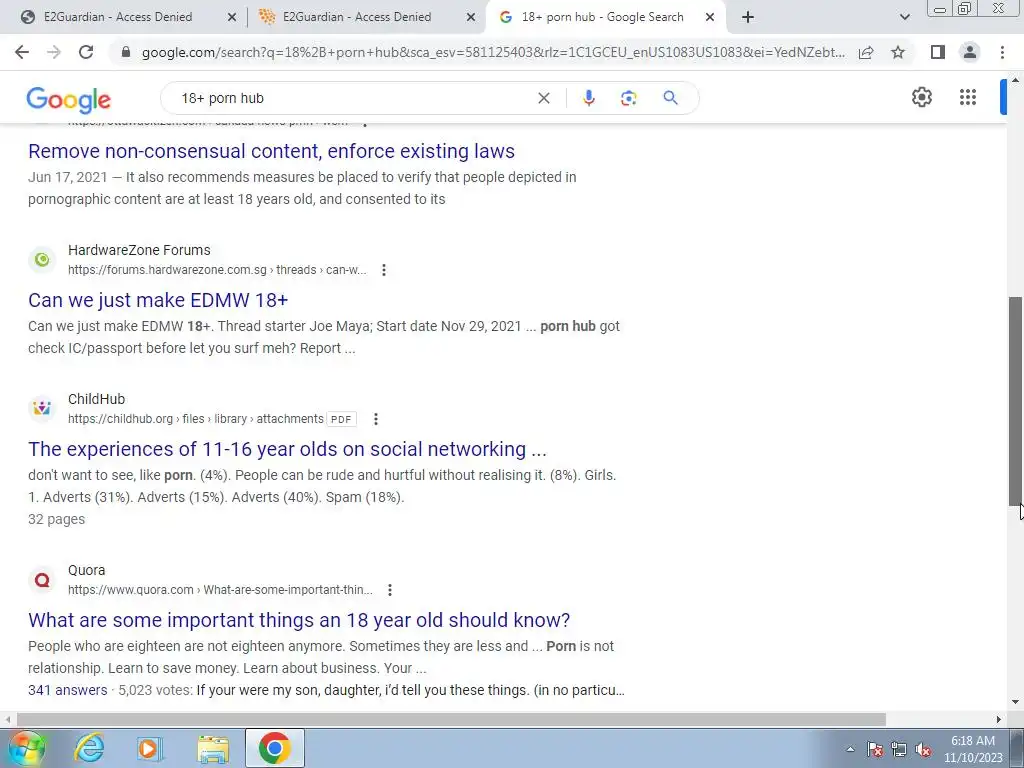Submit search with the magnifier icon
This screenshot has height=768, width=1024.
tap(670, 98)
